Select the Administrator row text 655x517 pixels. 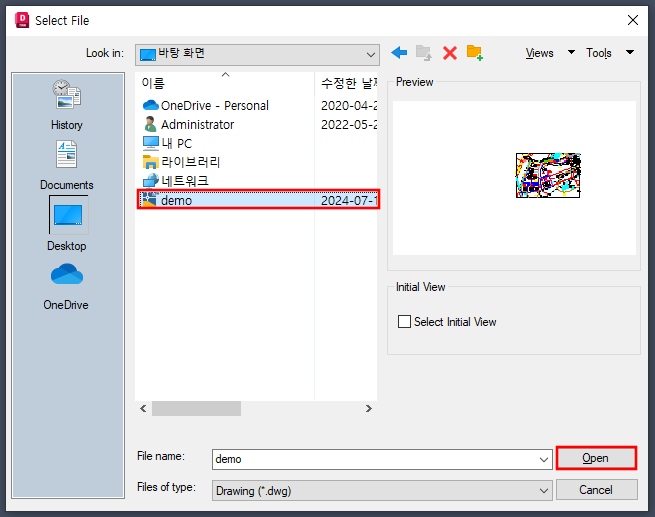197,124
